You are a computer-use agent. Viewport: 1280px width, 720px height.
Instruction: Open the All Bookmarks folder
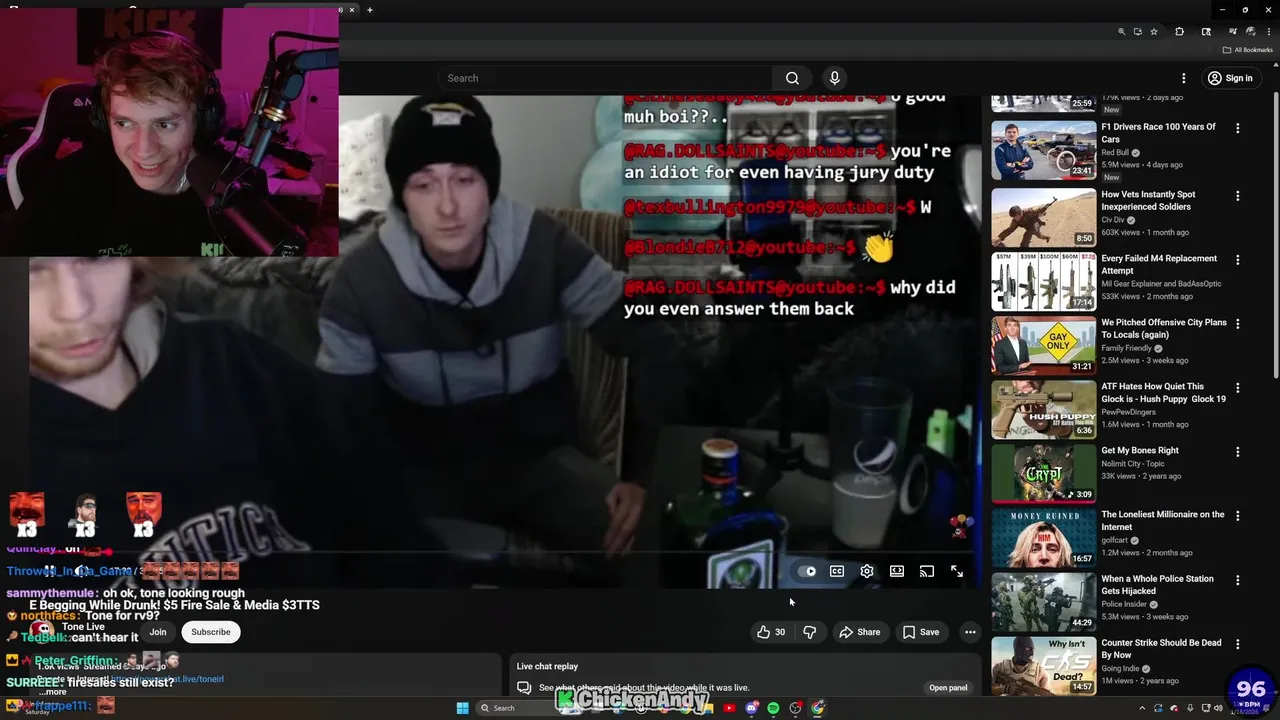coord(1247,50)
